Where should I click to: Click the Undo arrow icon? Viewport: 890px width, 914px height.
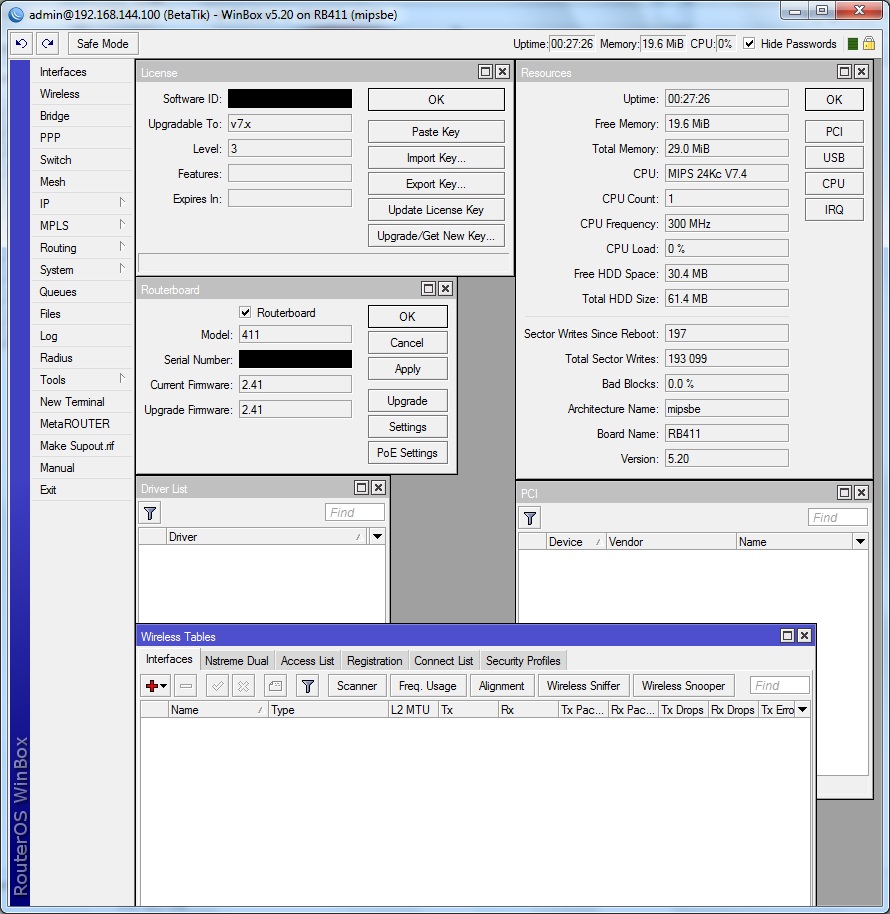pos(22,44)
